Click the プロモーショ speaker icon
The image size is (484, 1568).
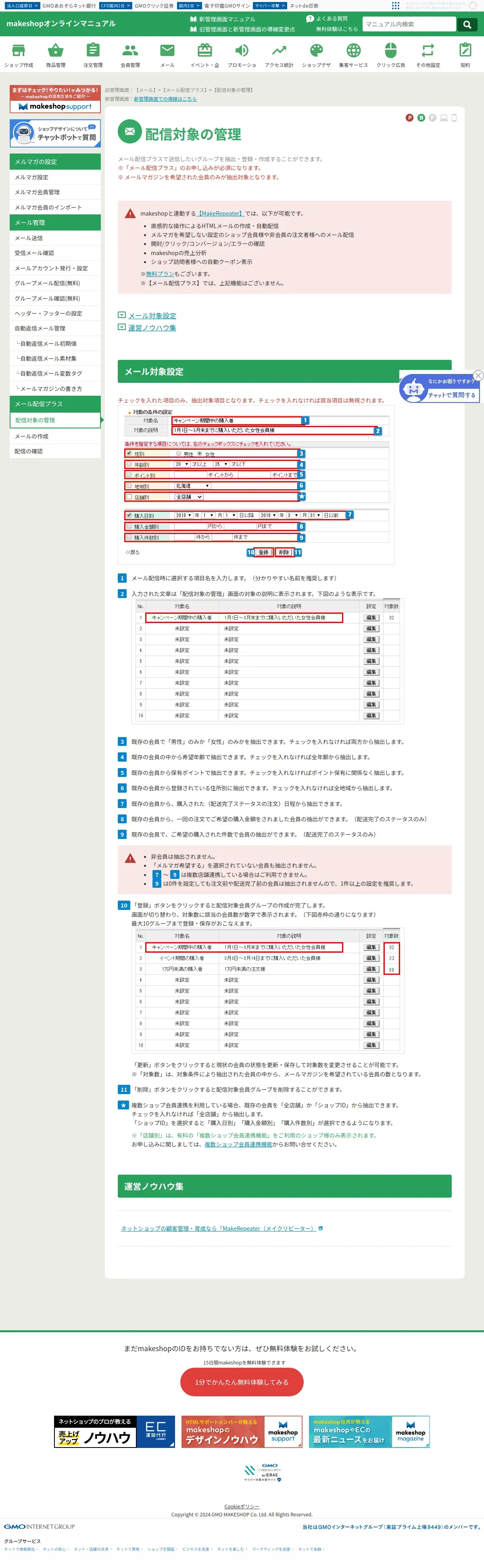coord(242,50)
